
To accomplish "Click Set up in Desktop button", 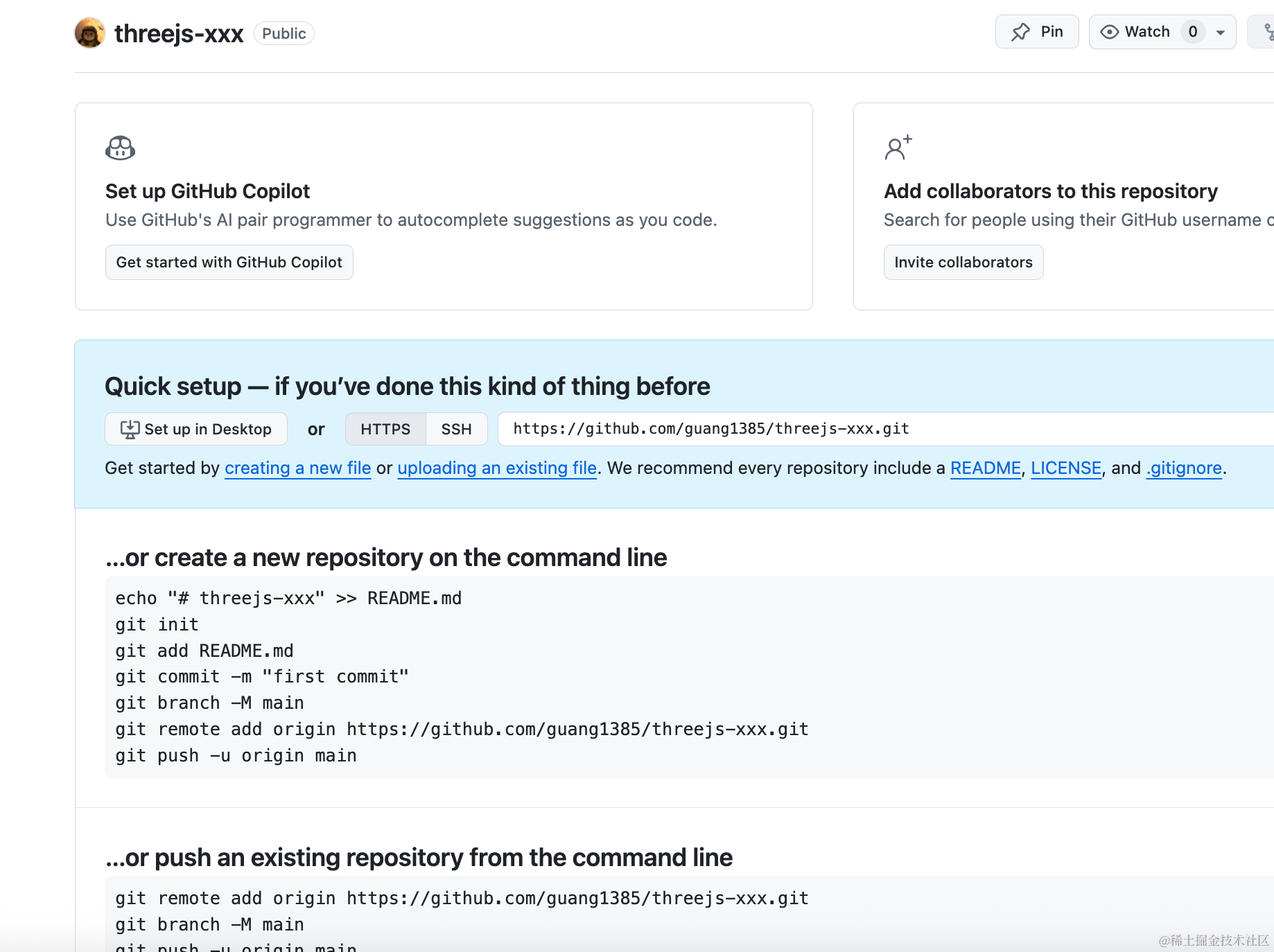I will point(196,430).
